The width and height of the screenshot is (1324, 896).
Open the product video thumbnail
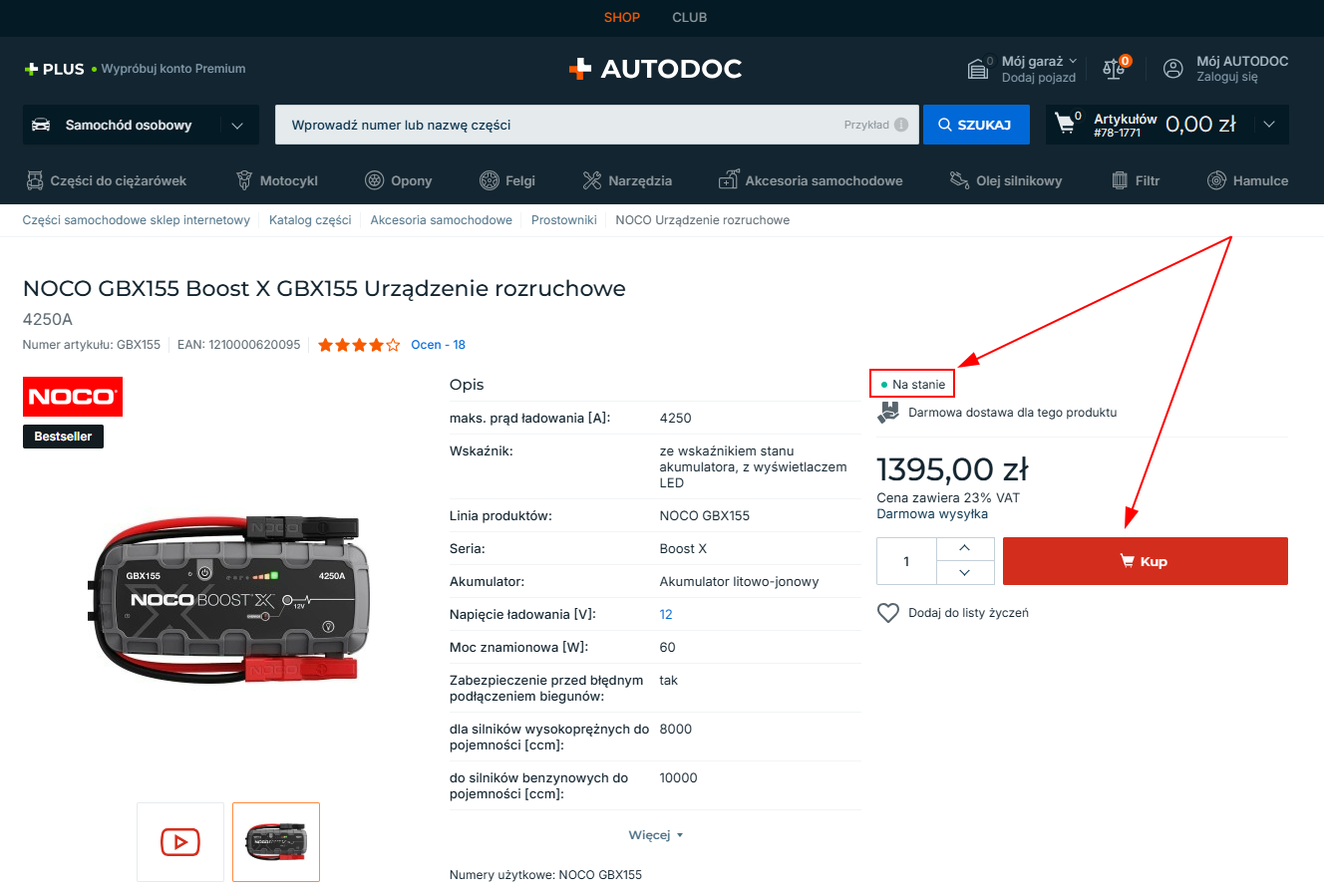(180, 842)
